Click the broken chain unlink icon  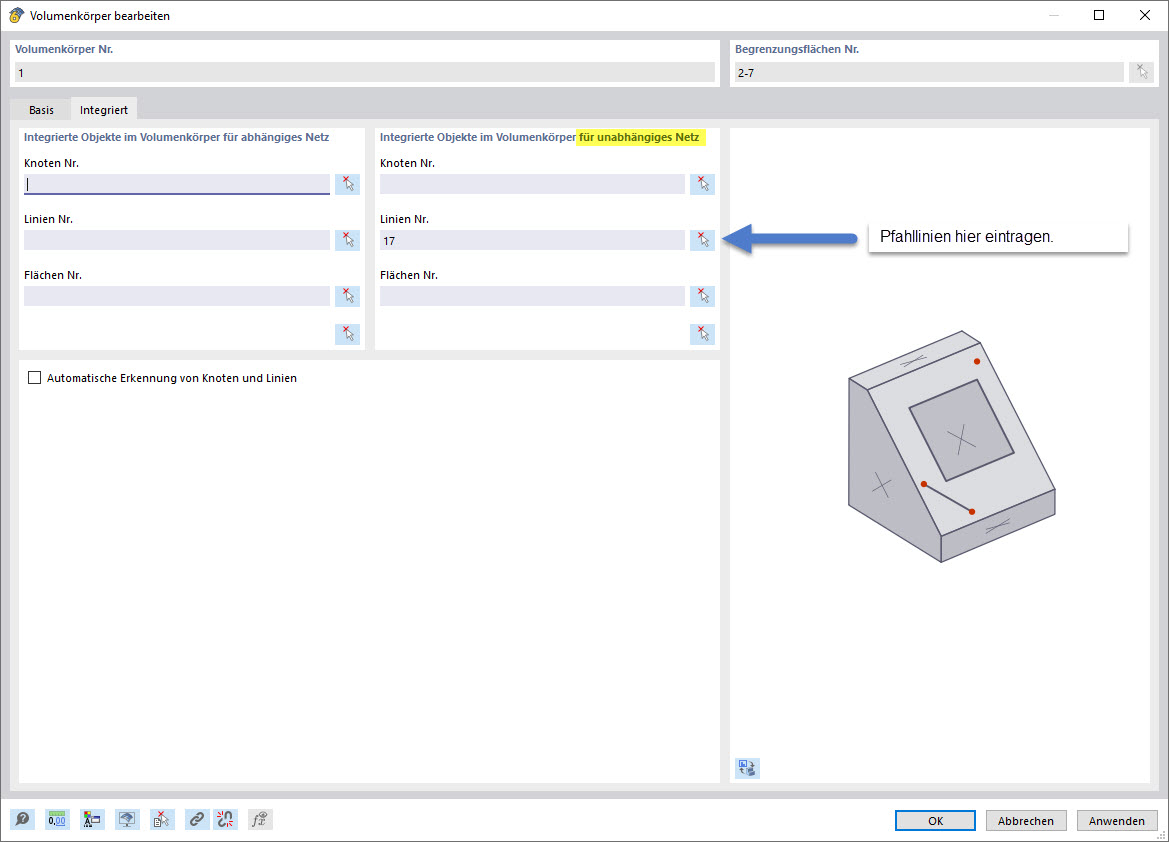[x=225, y=820]
